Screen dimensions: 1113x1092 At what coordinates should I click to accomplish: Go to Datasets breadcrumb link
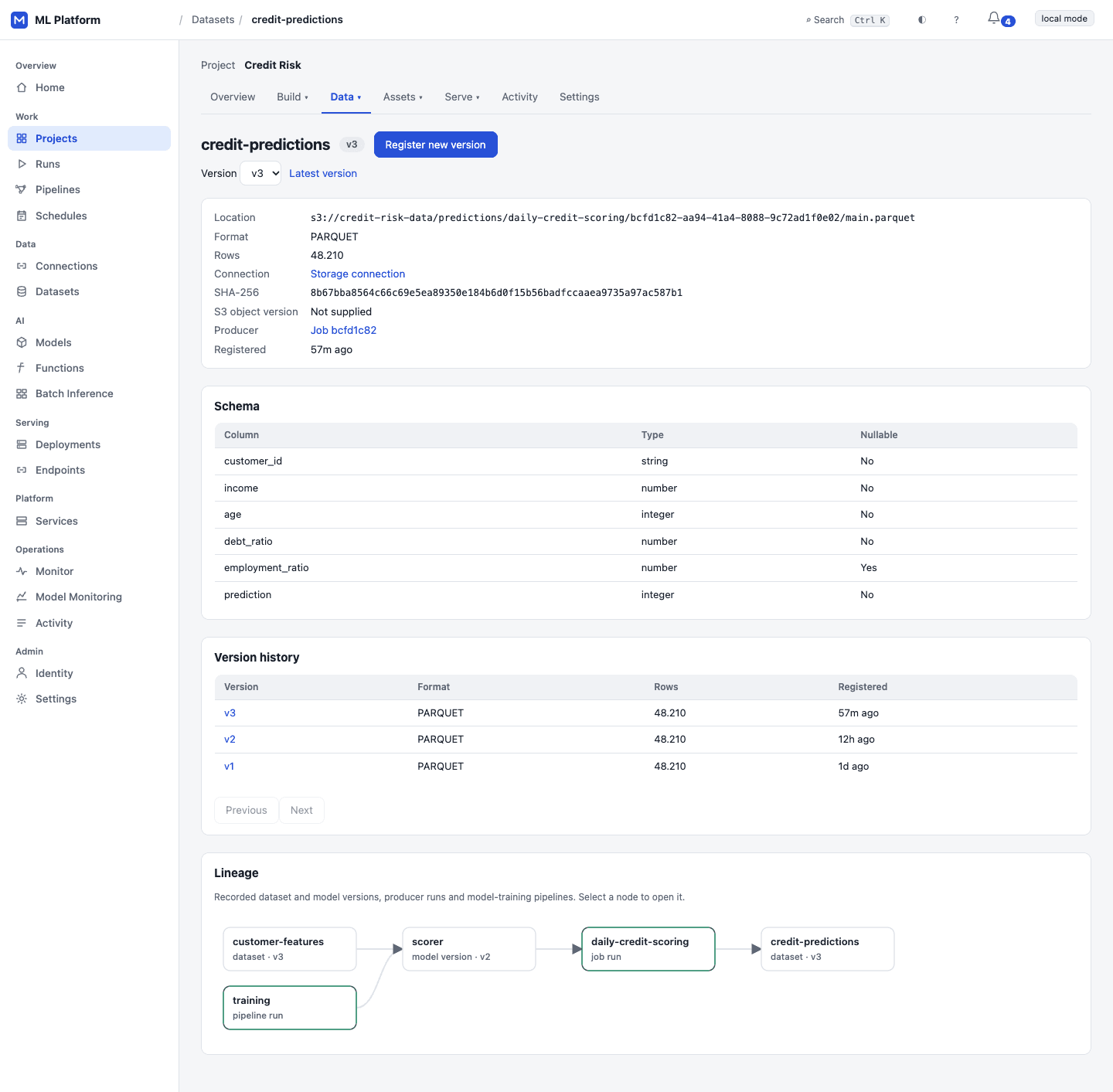tap(213, 20)
